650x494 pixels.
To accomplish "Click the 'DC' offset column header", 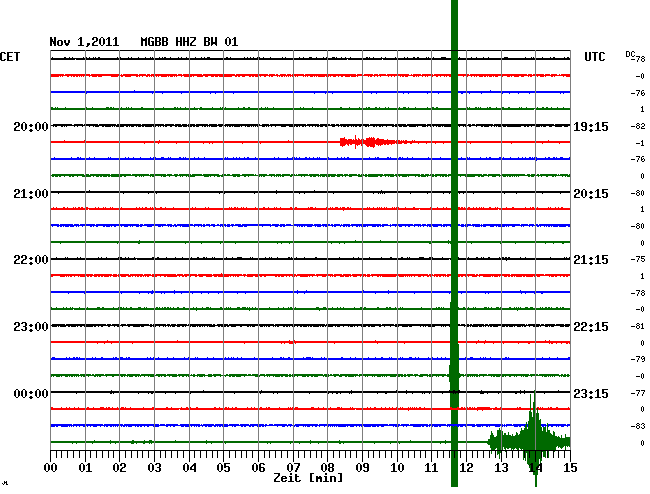I will [x=630, y=54].
